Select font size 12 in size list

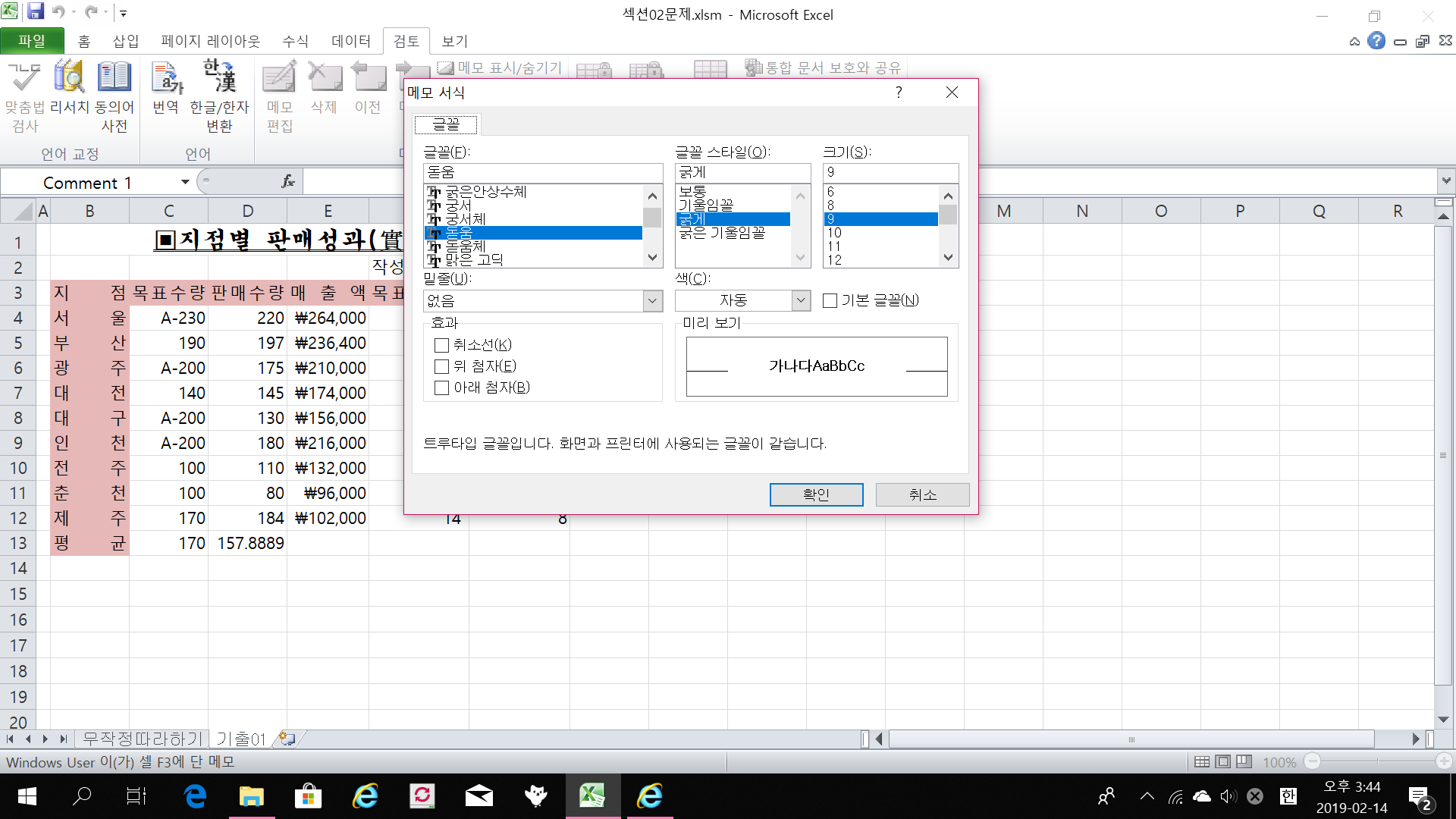pos(834,260)
